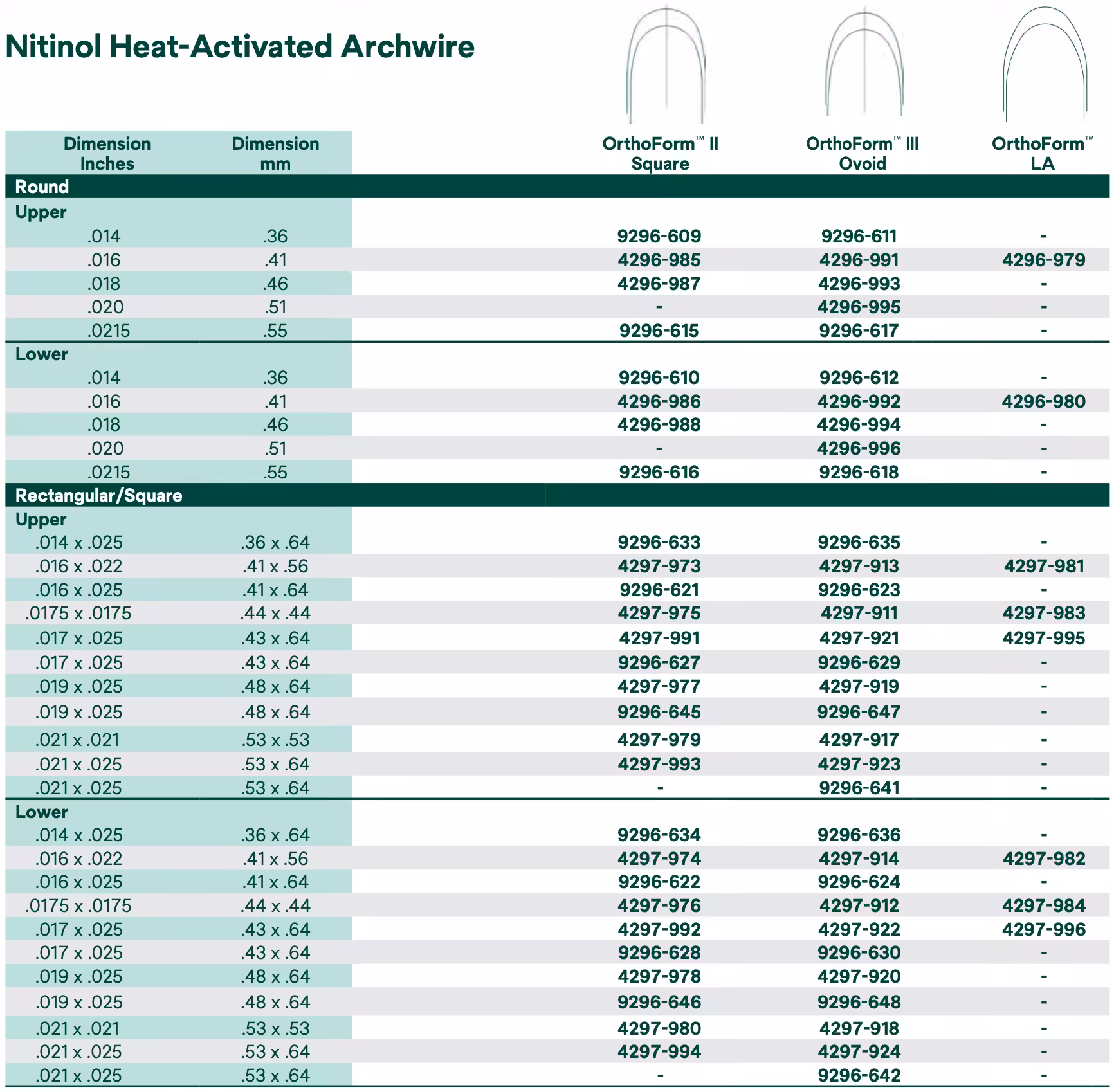This screenshot has height=1092, width=1114.
Task: Select part number 9296-616
Action: 659,472
